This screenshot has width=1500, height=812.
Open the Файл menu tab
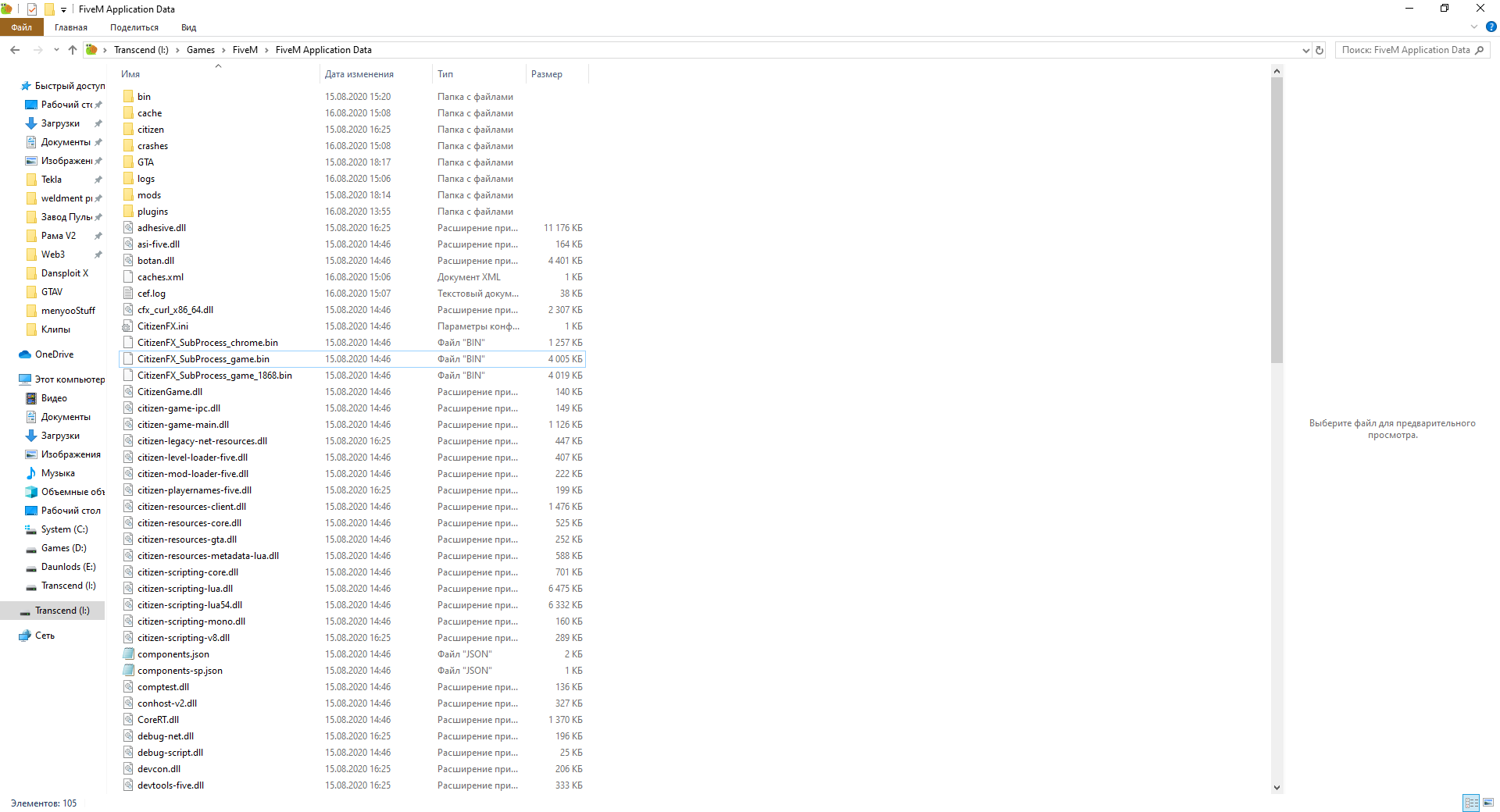pos(21,27)
